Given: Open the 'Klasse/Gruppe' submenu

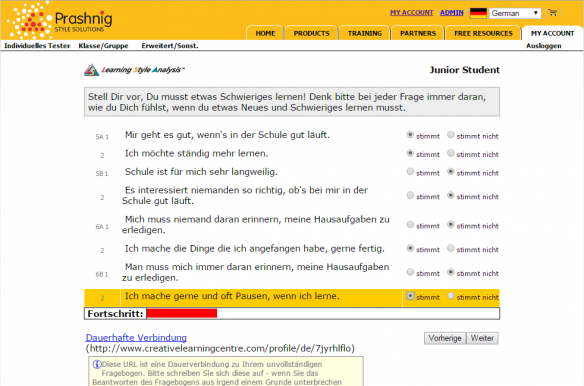Looking at the screenshot, I should [x=103, y=46].
